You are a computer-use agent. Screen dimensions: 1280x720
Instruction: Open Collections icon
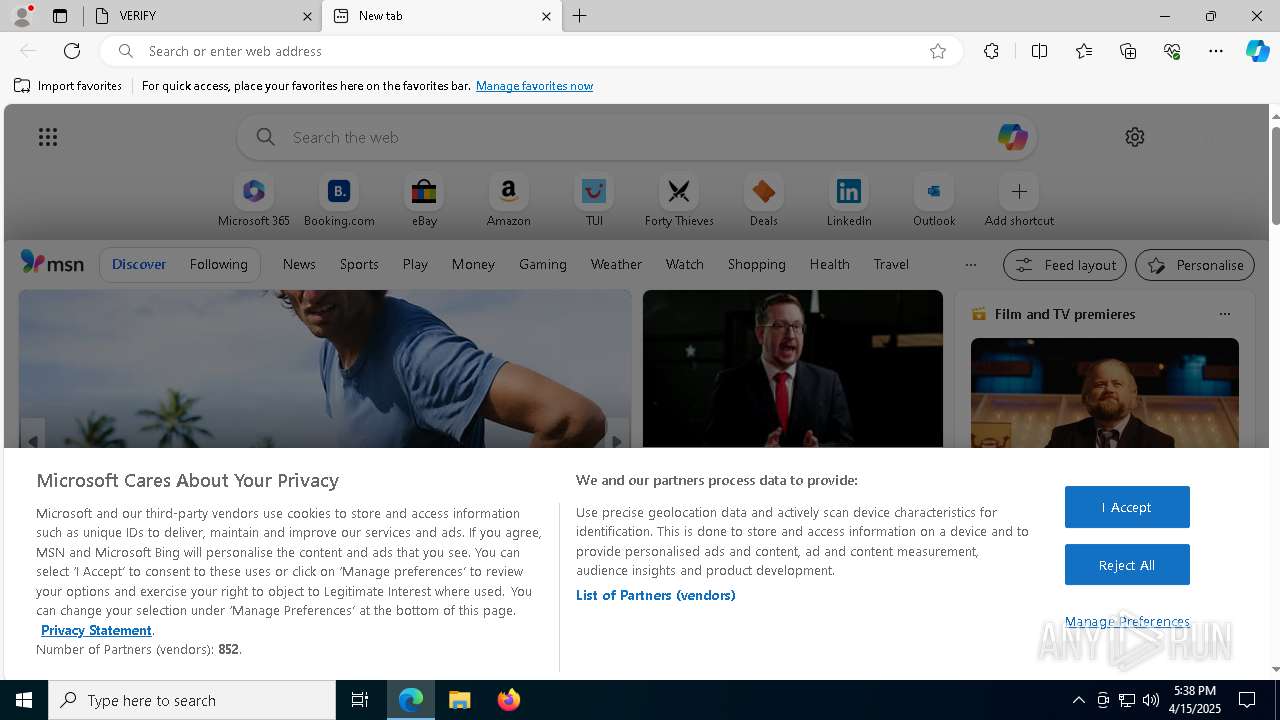1128,51
